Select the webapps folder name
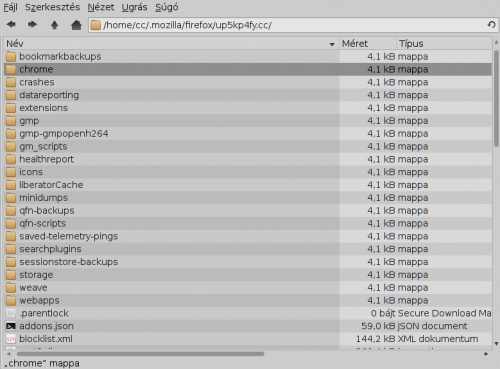The image size is (500, 369). pos(39,300)
